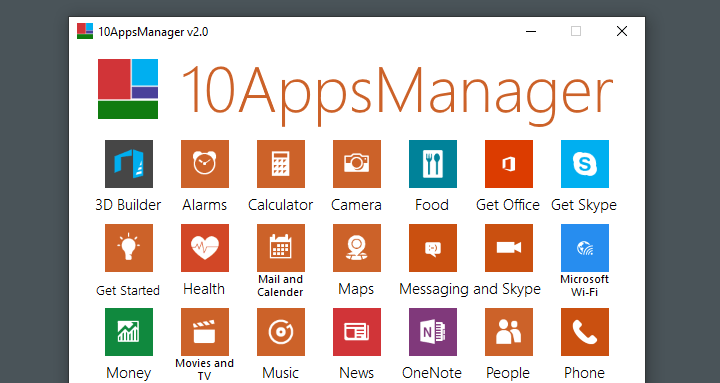Click the Messaging chat bubble tile
The height and width of the screenshot is (383, 720).
pos(433,248)
